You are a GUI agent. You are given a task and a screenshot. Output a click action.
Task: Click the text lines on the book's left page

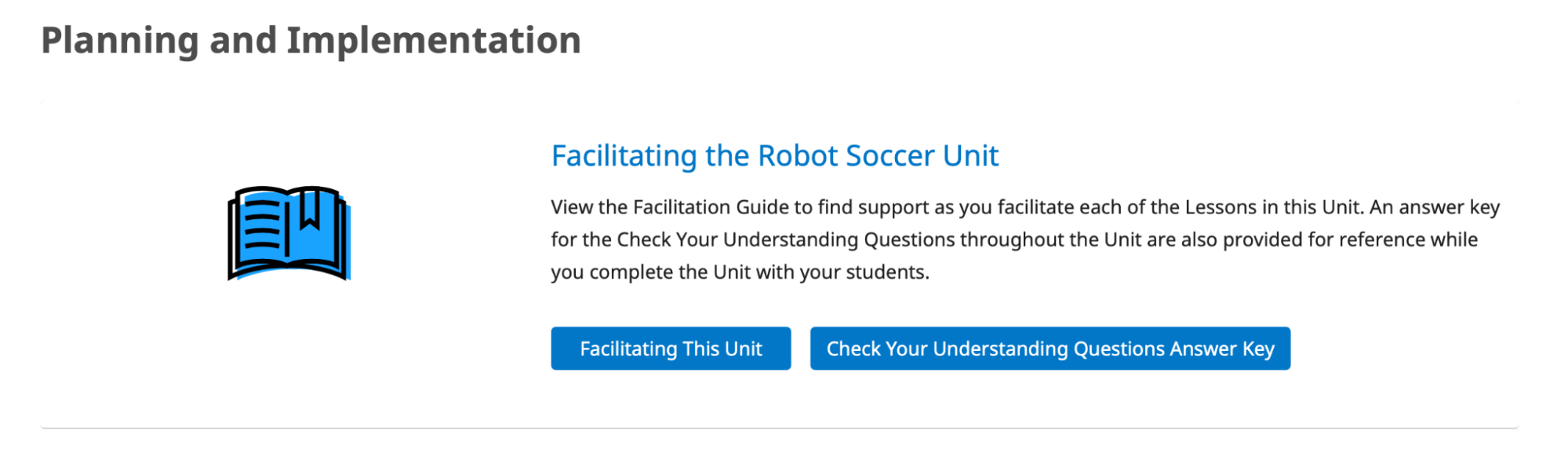coord(261,226)
